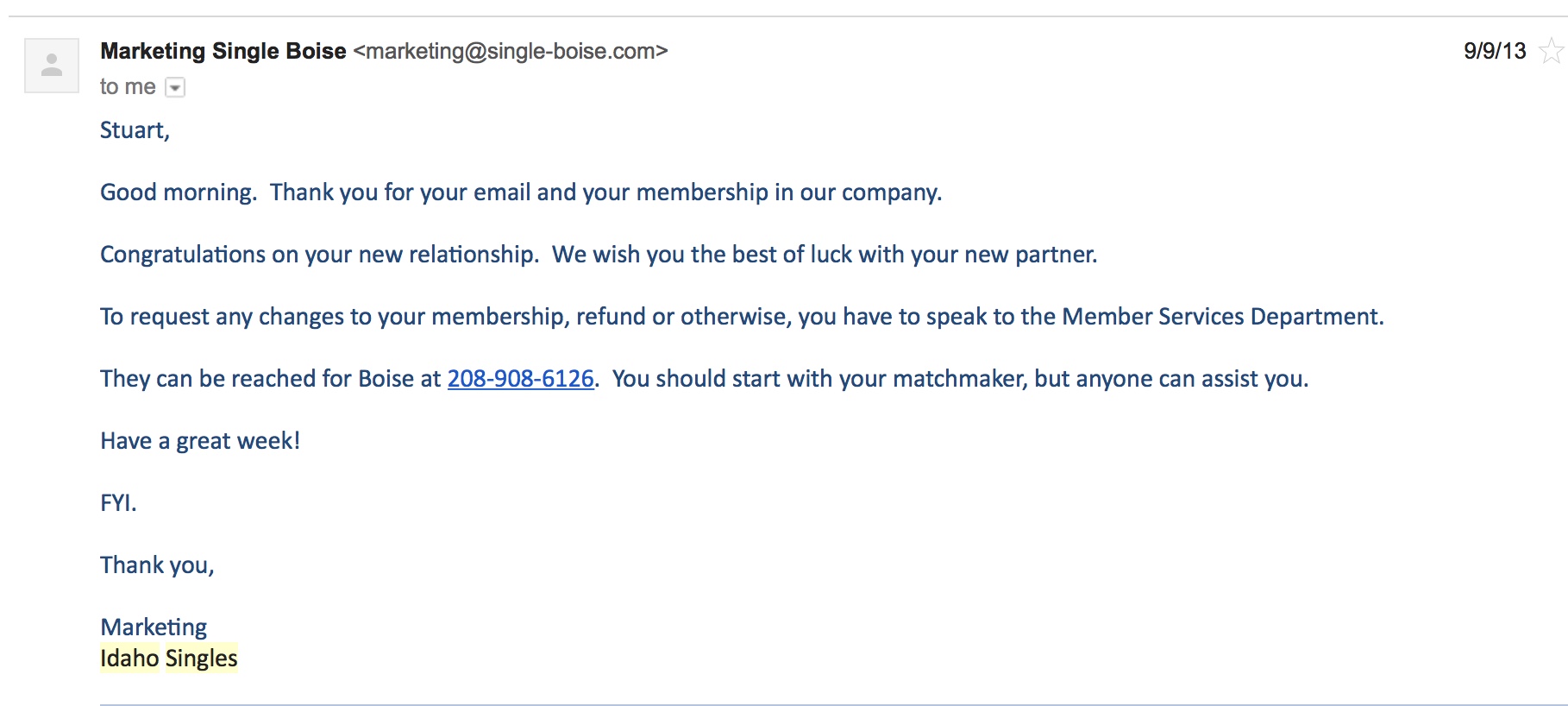Click the highlighted word "Idaho" in the signature
1568x706 pixels.
click(129, 659)
